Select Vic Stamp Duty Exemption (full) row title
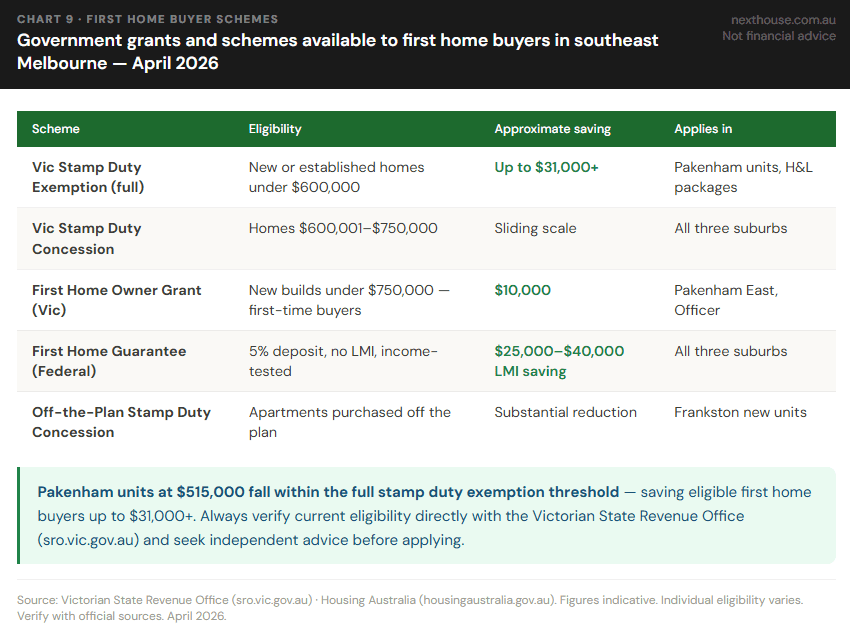850x640 pixels. pyautogui.click(x=88, y=177)
